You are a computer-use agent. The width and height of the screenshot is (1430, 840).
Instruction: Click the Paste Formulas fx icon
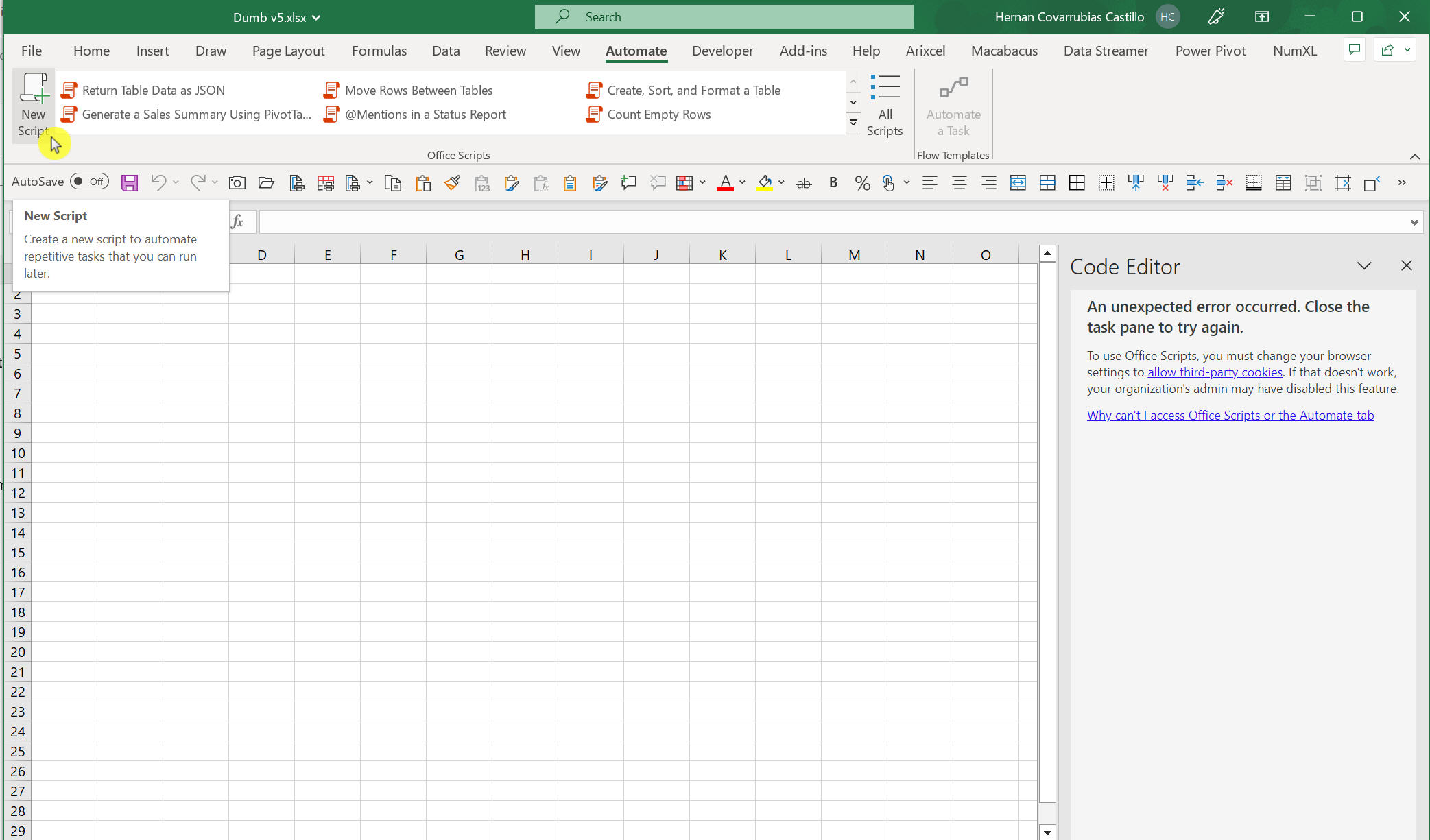point(541,182)
